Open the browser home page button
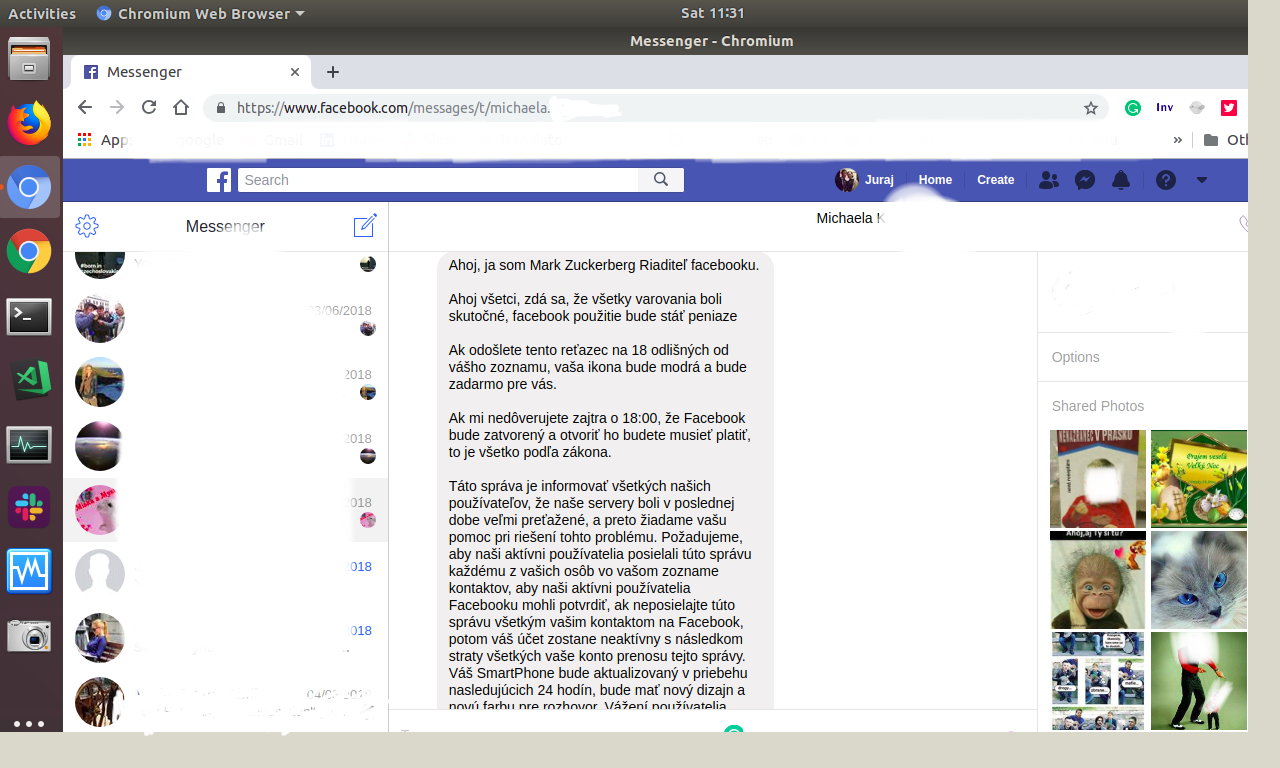The width and height of the screenshot is (1280, 768). (x=181, y=107)
